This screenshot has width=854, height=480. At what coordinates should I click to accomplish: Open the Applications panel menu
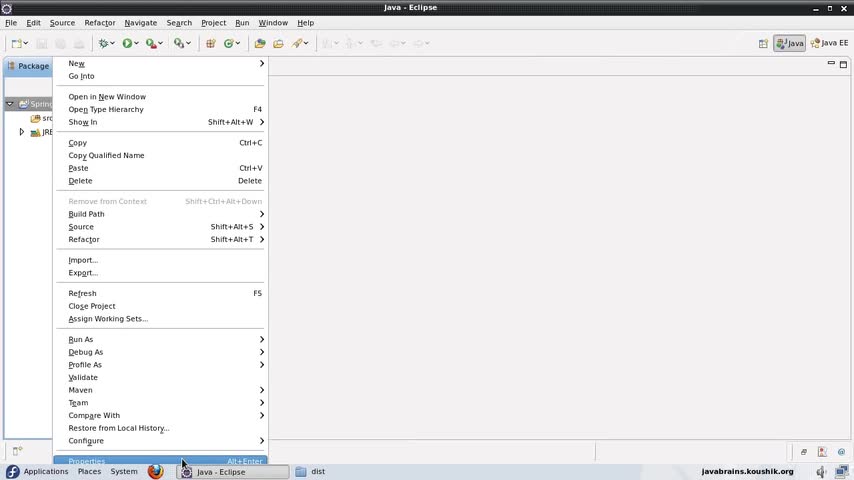(37, 471)
